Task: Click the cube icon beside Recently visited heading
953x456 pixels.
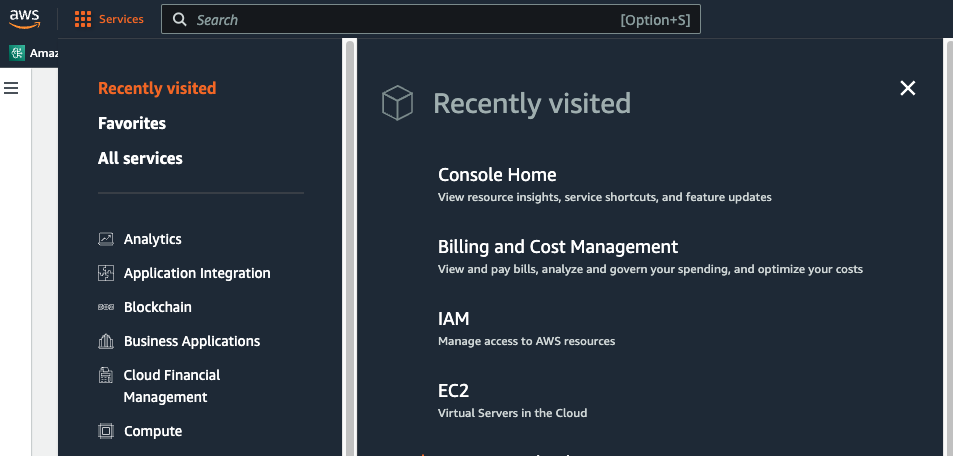Action: 397,103
